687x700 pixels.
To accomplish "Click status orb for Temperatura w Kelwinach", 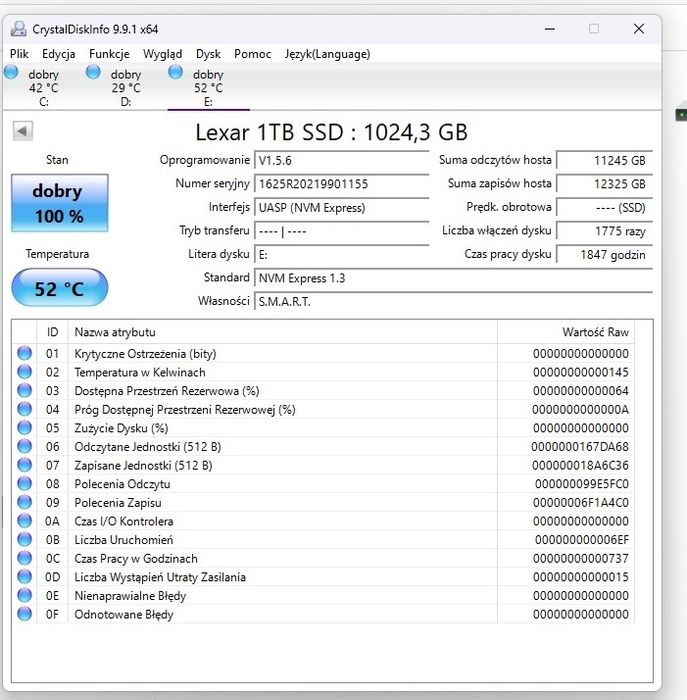I will tap(25, 372).
